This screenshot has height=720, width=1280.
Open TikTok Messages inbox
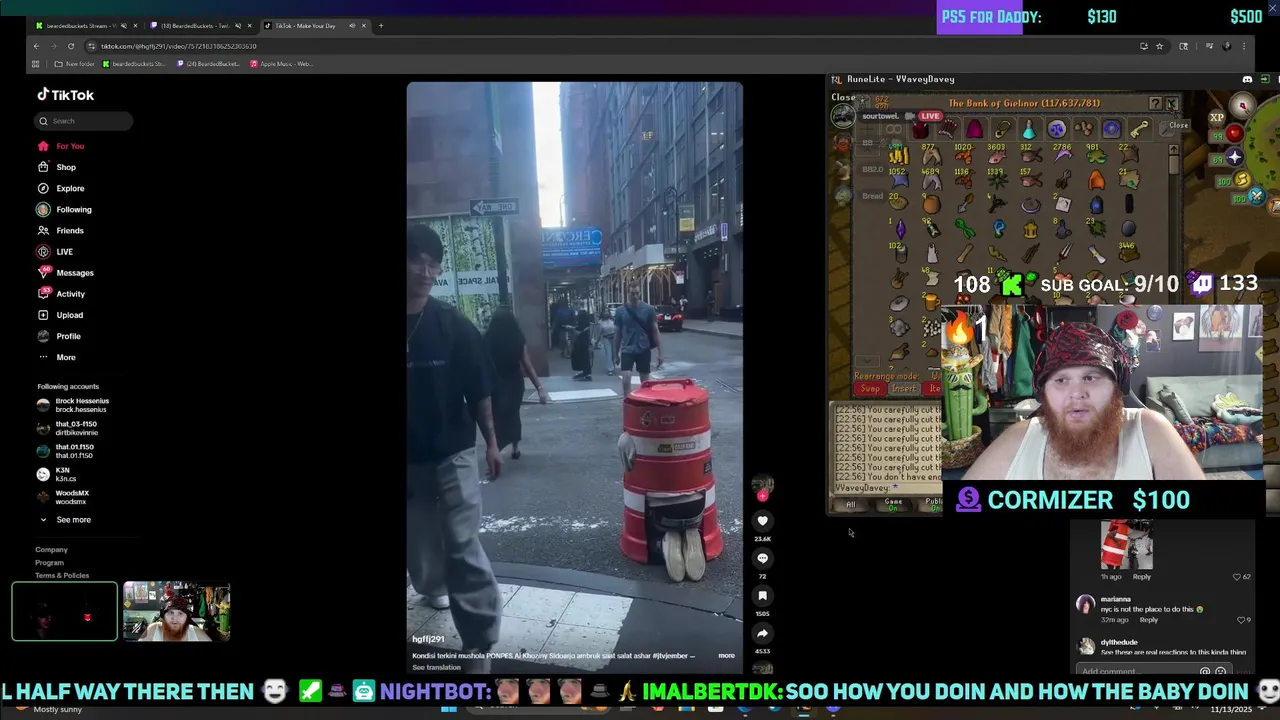pyautogui.click(x=65, y=272)
